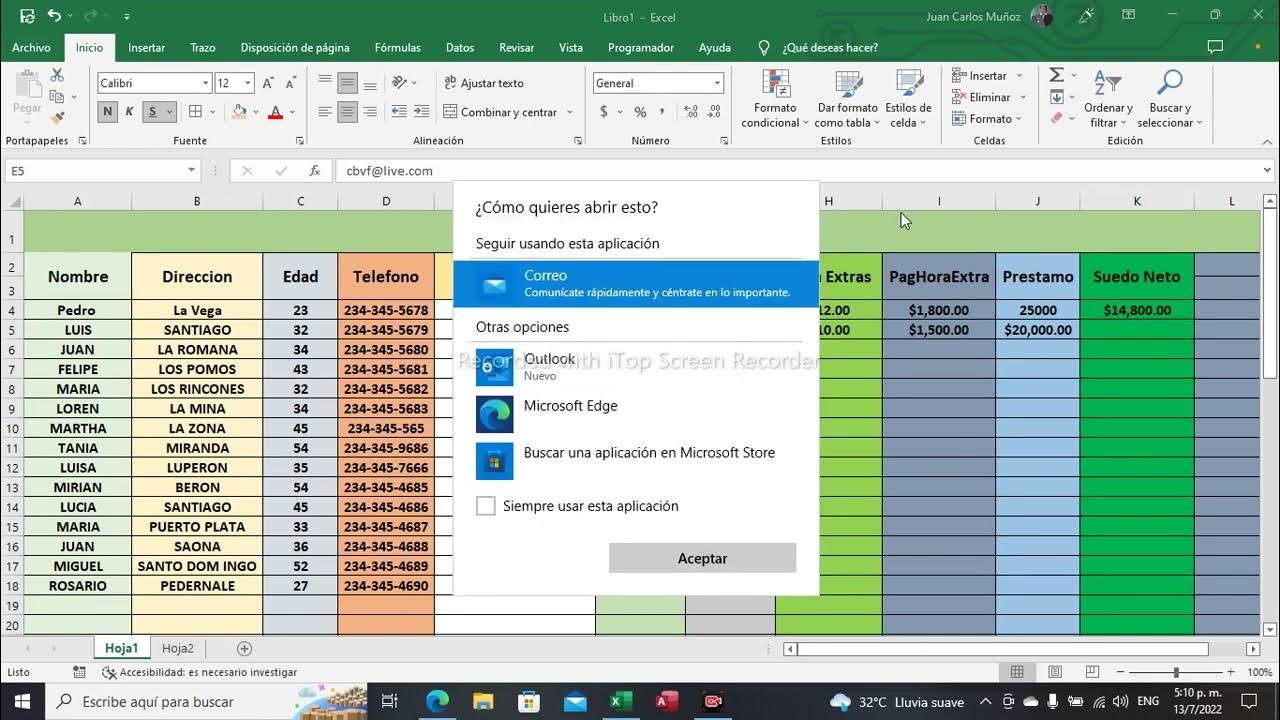Click the Undo arrow in title bar
The width and height of the screenshot is (1280, 720).
[54, 16]
